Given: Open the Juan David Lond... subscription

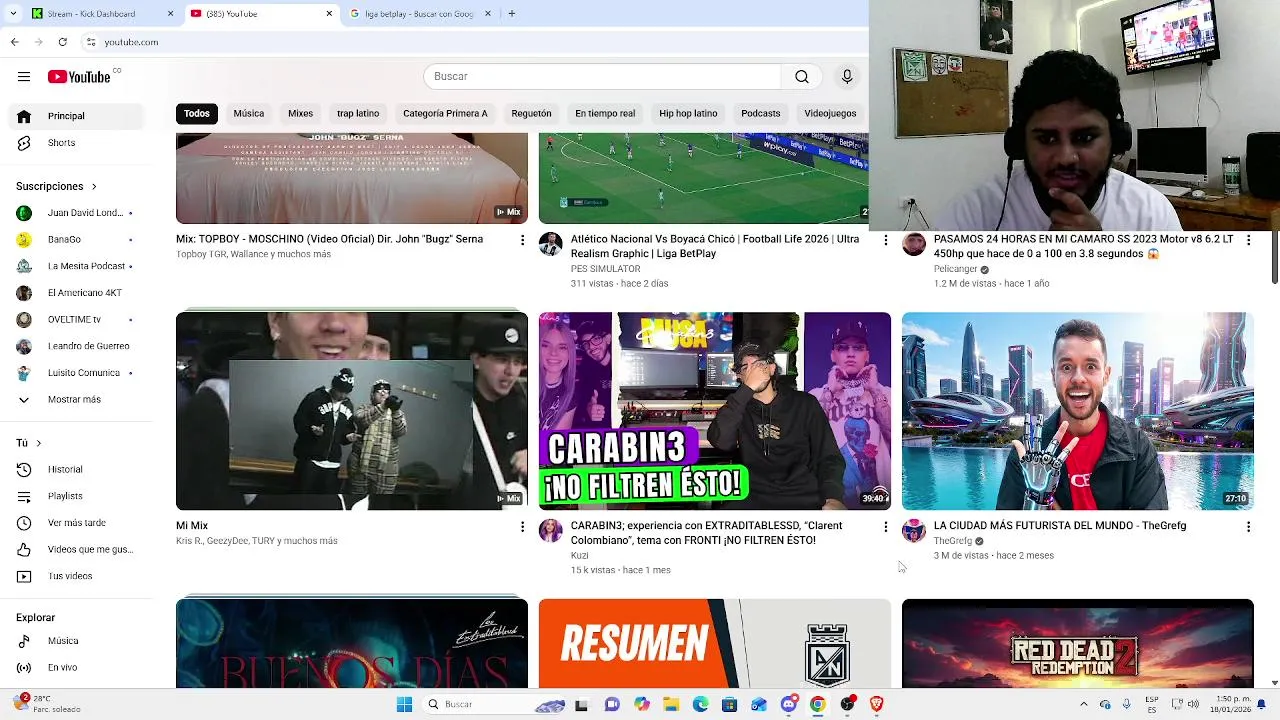Looking at the screenshot, I should [76, 213].
